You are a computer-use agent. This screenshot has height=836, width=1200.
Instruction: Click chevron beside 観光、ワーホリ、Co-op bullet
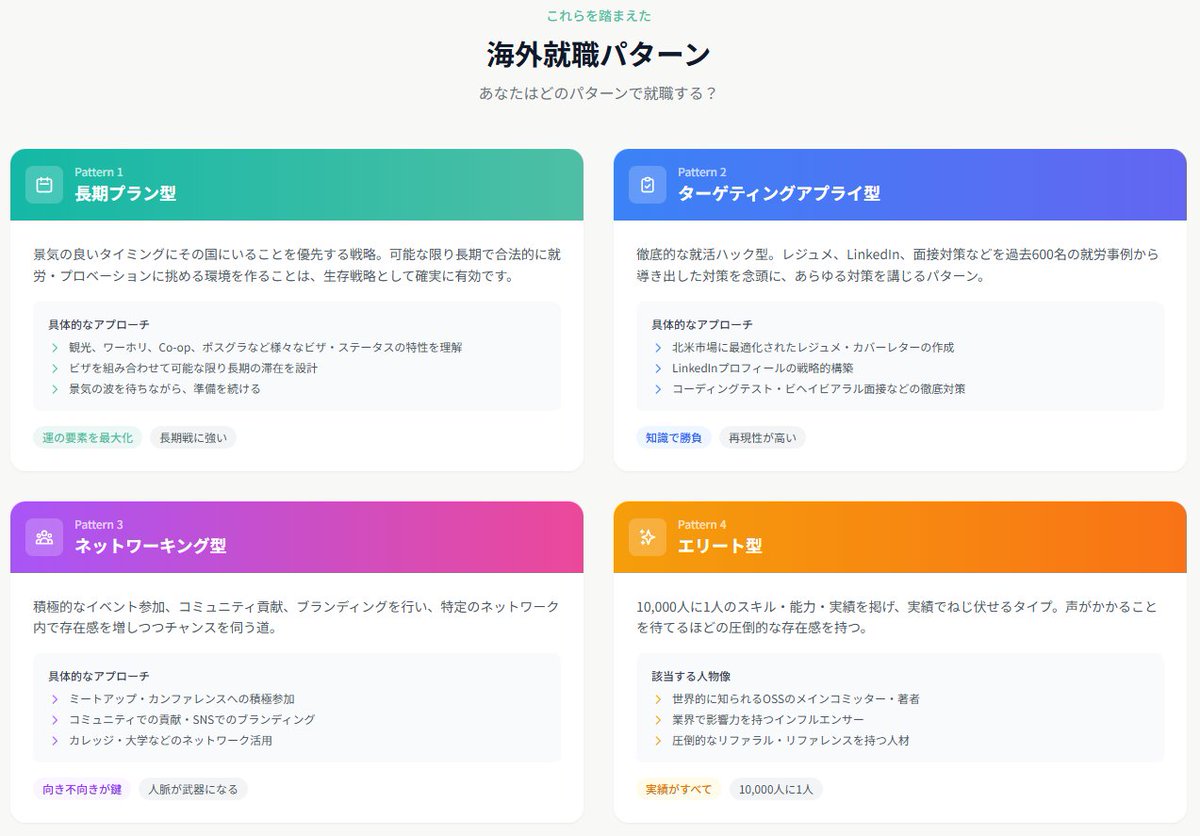point(55,347)
